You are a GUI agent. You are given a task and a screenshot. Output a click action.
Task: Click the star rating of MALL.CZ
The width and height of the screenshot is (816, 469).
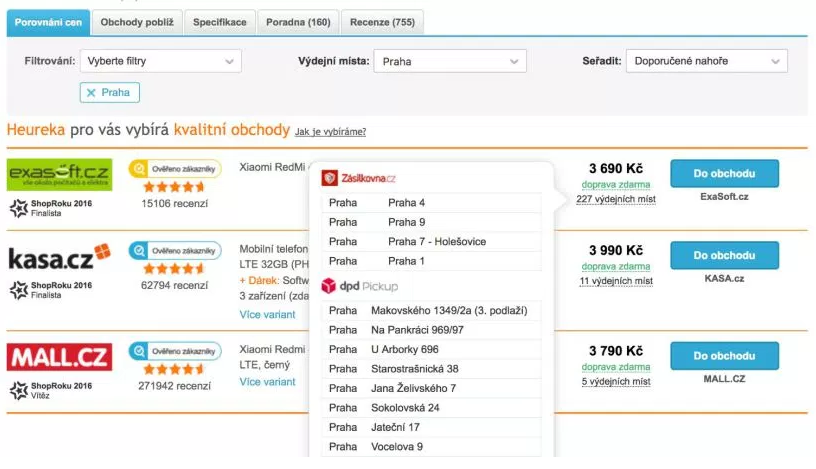point(174,369)
